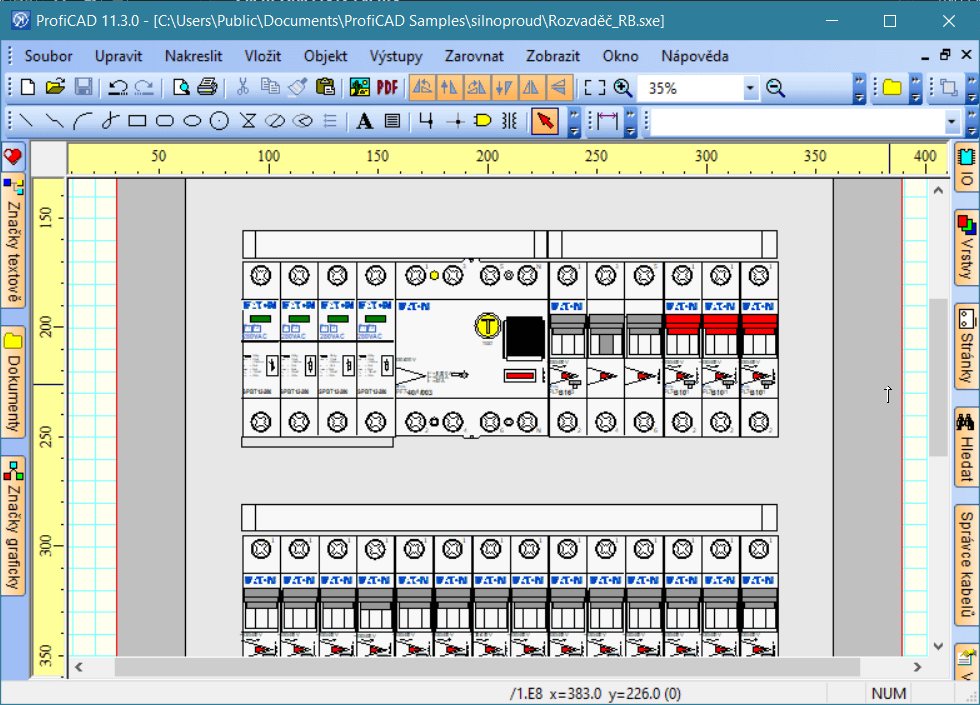Screen dimensions: 980x705
Task: Restore the inner document window
Action: click(x=945, y=55)
